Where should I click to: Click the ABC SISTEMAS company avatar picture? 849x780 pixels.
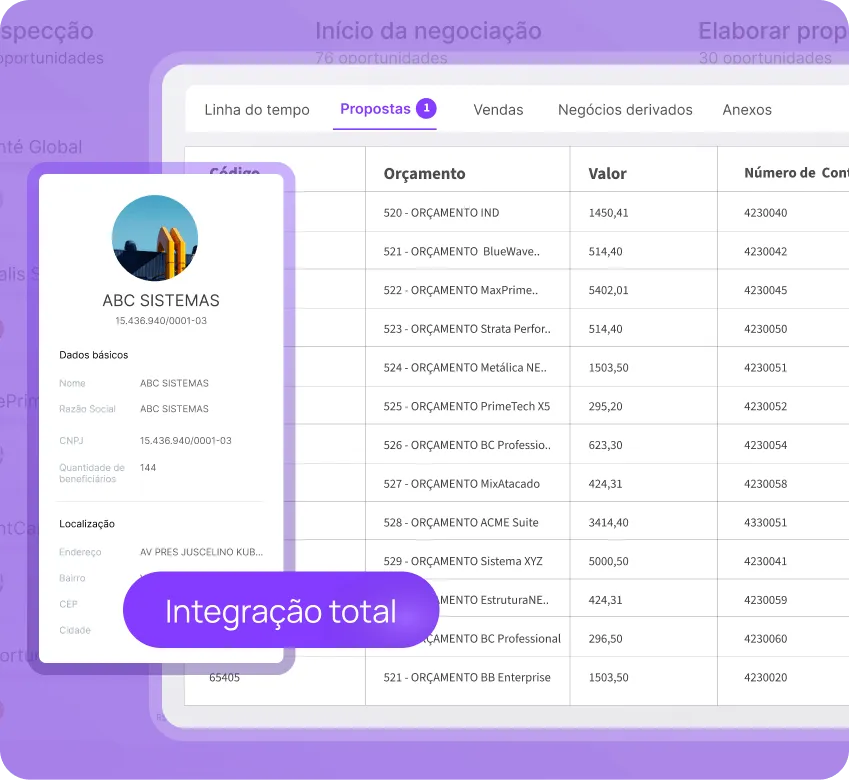pyautogui.click(x=155, y=238)
